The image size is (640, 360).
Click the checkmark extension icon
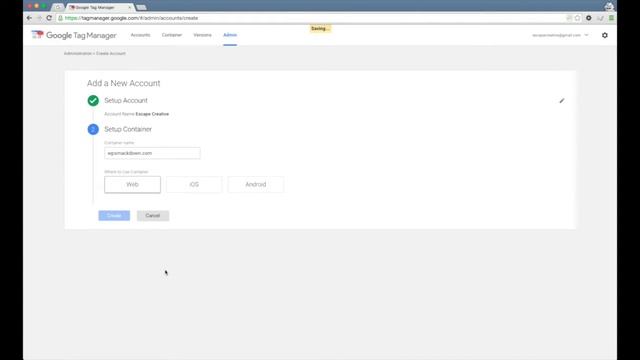[600, 18]
